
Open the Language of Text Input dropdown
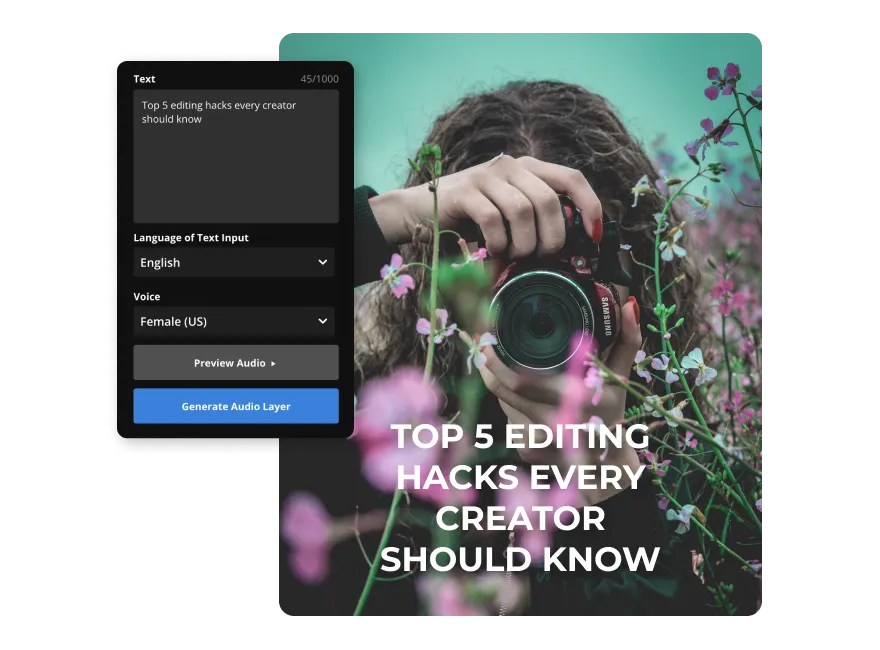234,263
